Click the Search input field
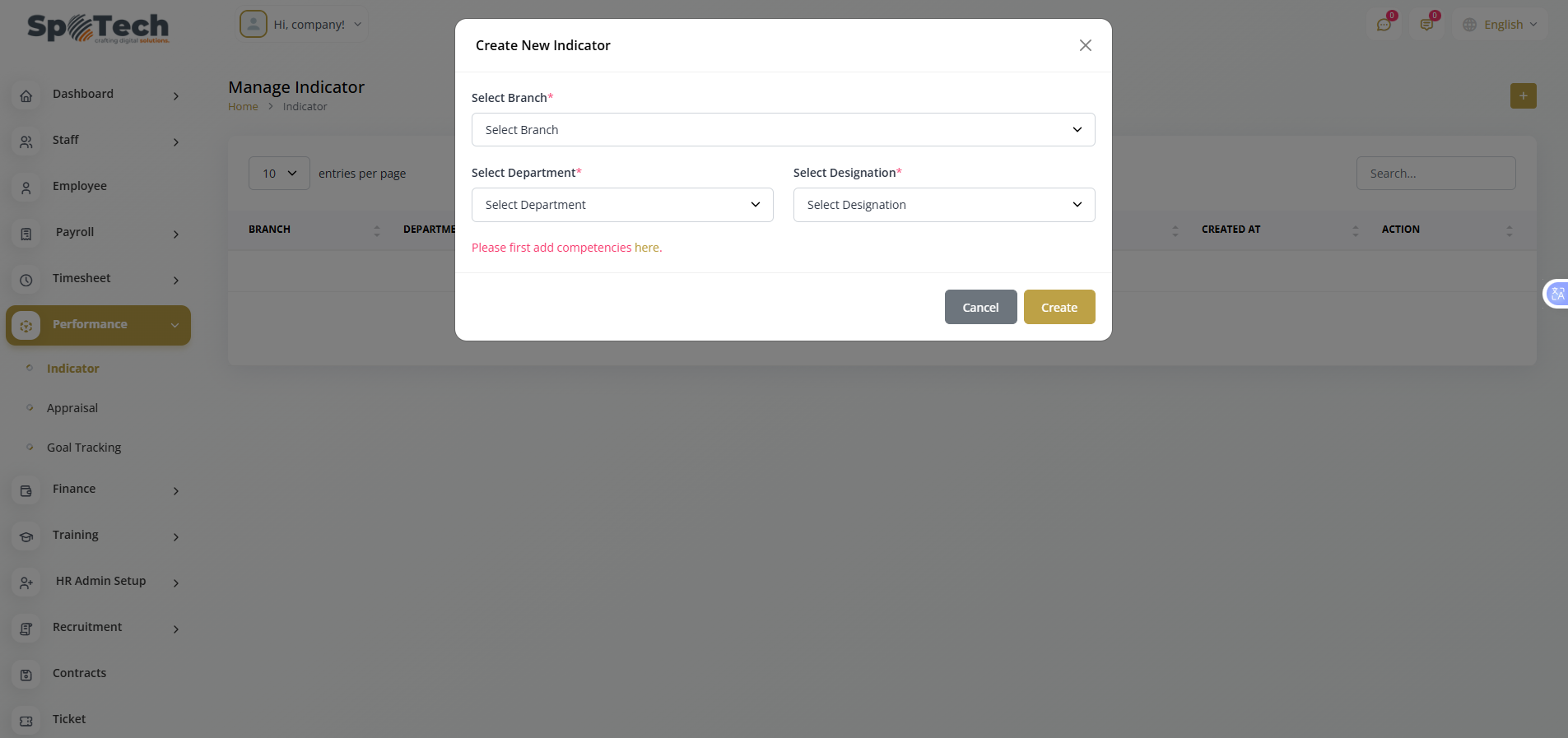Viewport: 1568px width, 738px height. 1435,174
